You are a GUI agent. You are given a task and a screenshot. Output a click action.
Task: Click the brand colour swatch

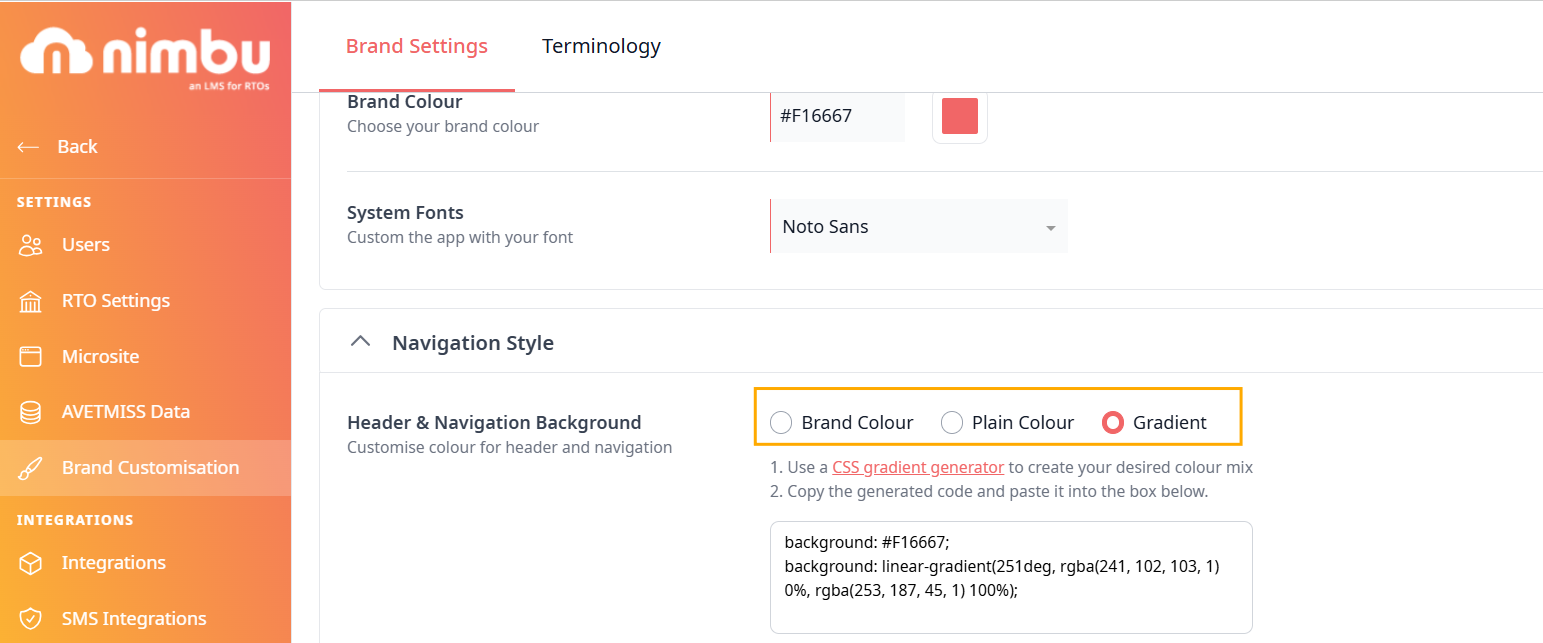coord(960,116)
